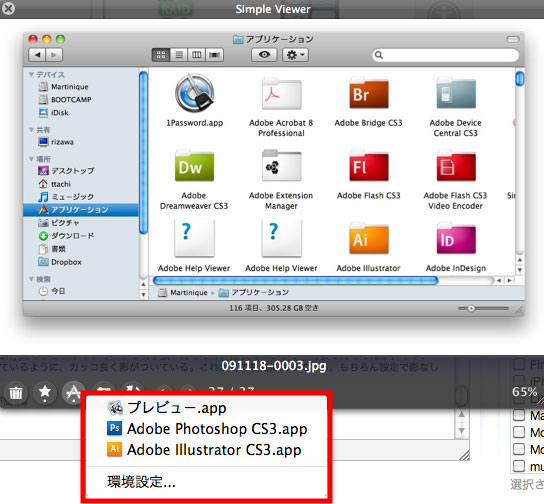544x504 pixels.
Task: Go back in the Finder window
Action: click(37, 55)
